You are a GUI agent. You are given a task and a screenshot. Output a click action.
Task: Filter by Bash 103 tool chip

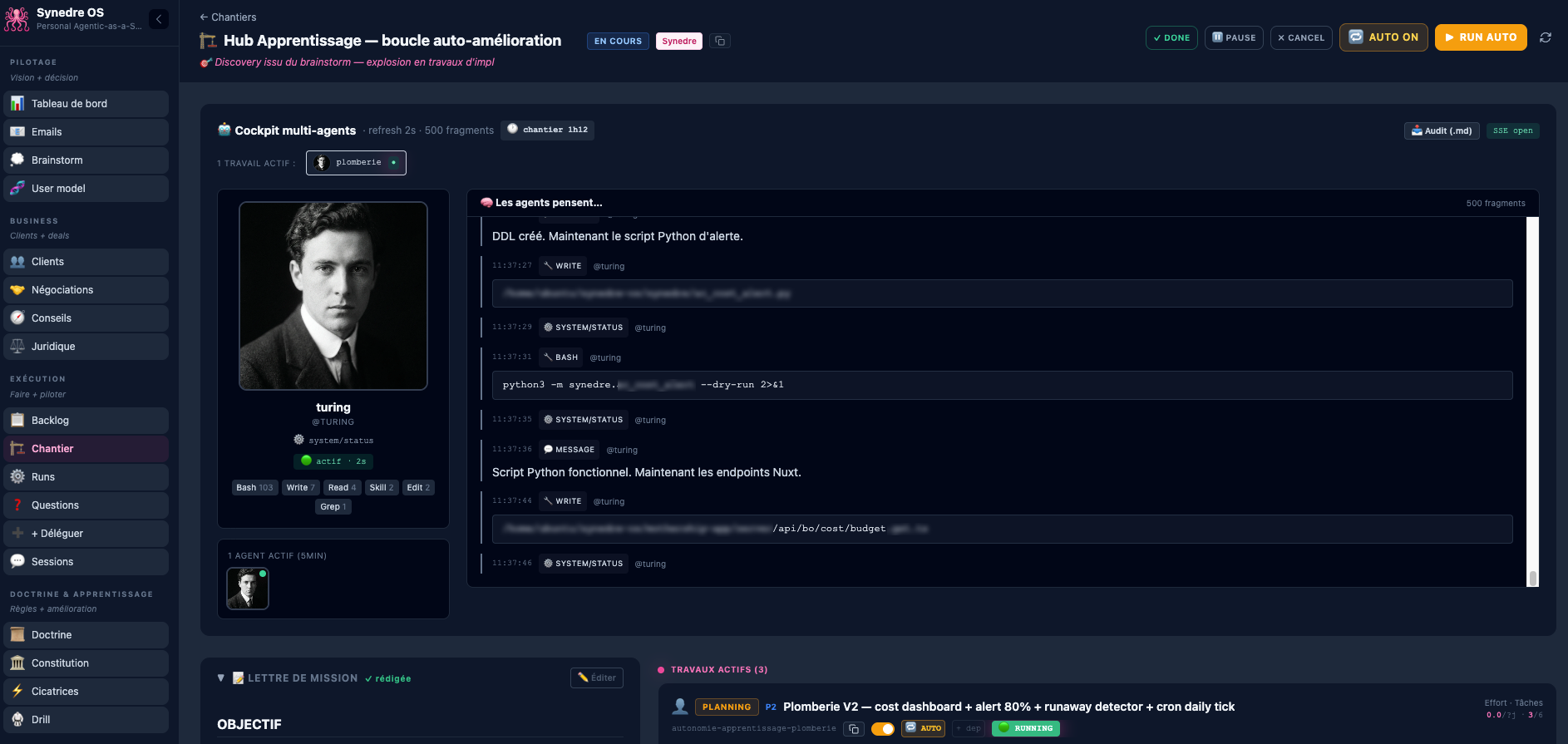coord(254,488)
